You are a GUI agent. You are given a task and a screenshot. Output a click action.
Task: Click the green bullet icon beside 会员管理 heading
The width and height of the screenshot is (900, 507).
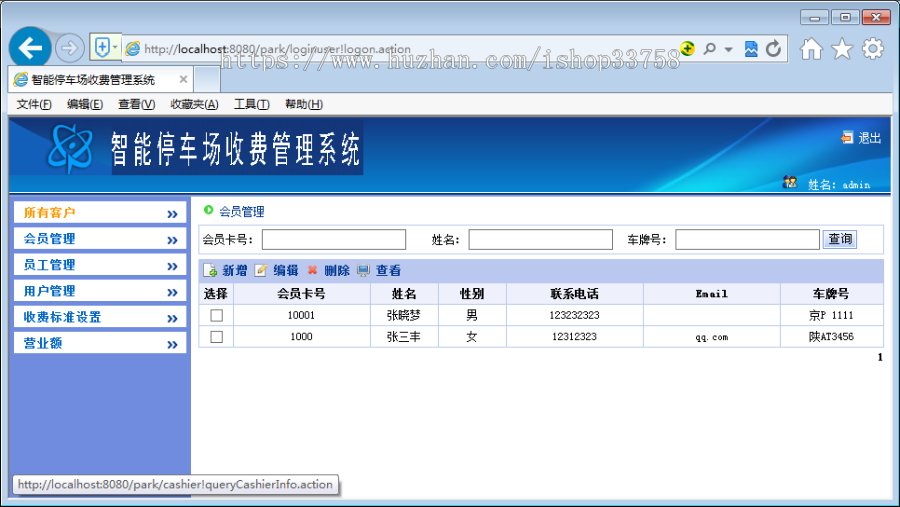point(208,210)
